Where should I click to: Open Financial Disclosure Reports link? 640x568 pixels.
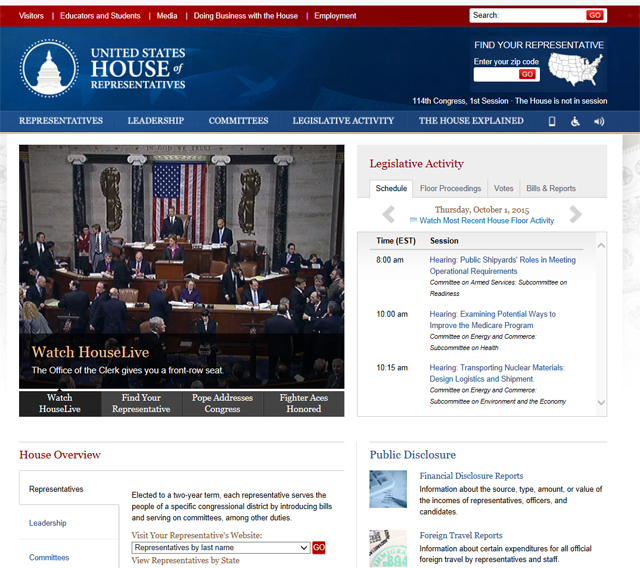[x=471, y=476]
